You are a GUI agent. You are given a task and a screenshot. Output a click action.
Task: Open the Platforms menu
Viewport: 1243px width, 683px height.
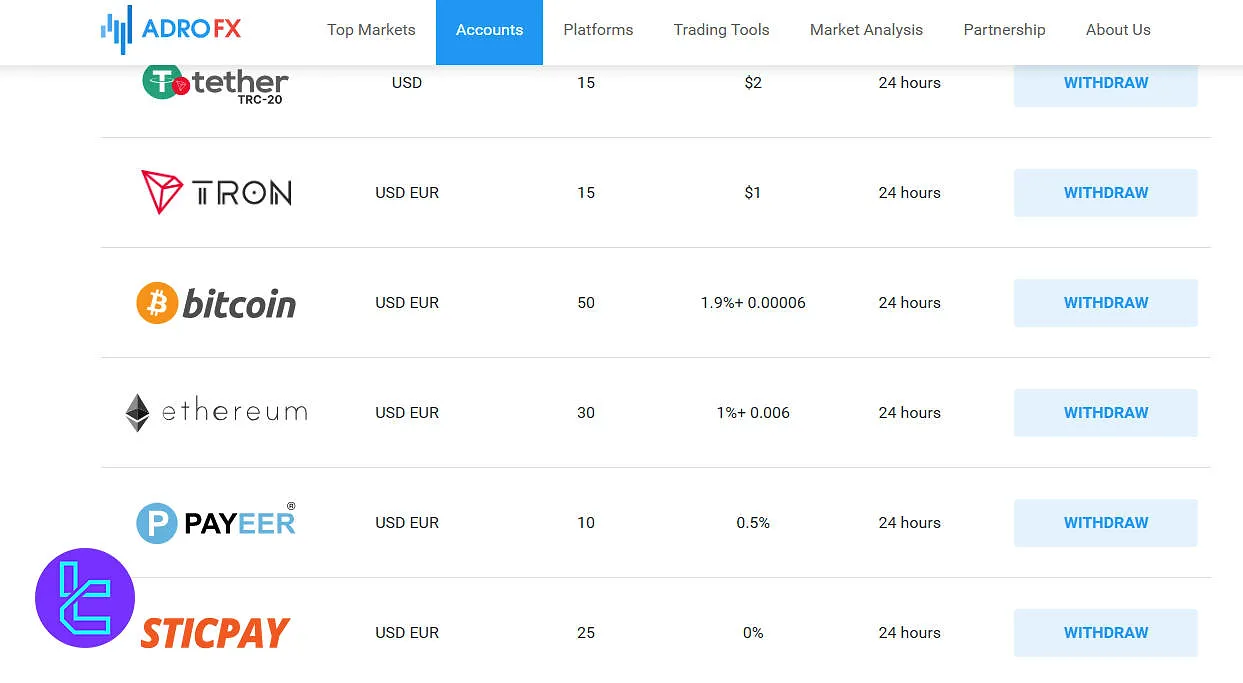(x=598, y=30)
